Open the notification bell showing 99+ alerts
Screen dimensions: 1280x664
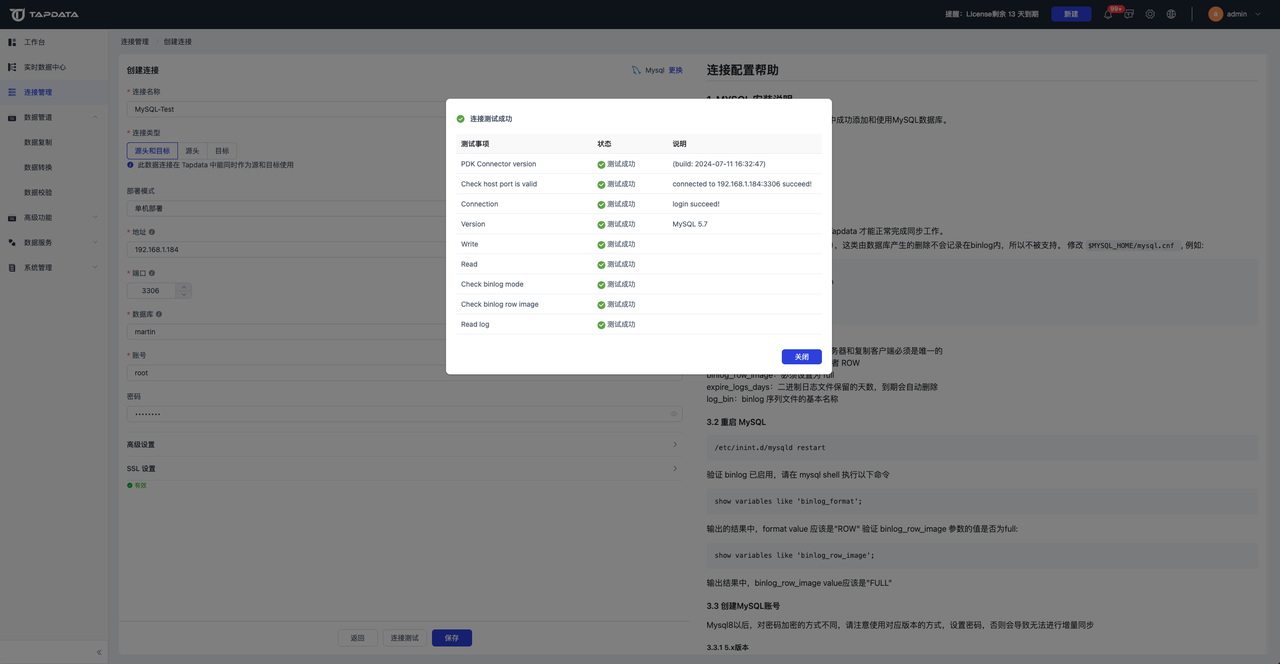1108,14
